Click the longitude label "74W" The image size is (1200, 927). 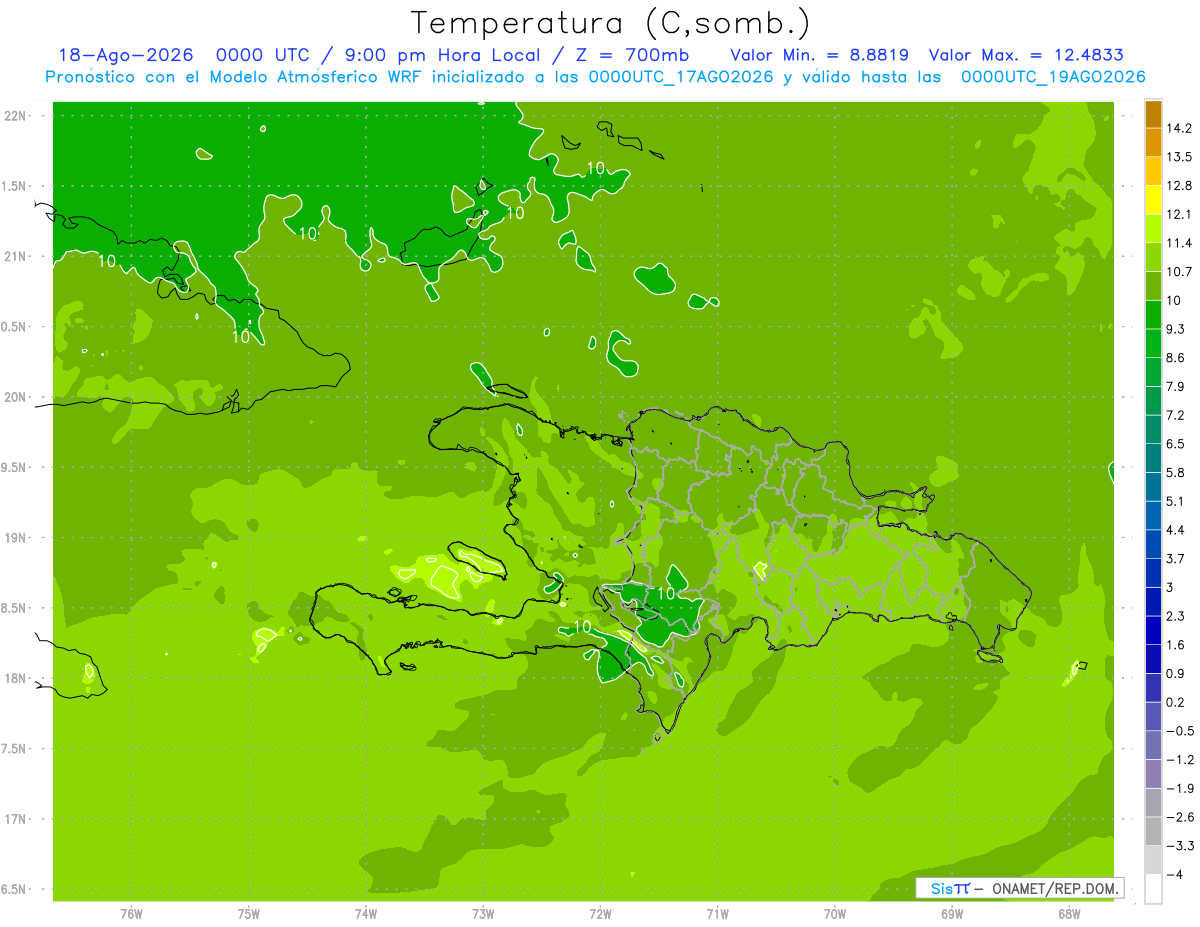[x=366, y=914]
